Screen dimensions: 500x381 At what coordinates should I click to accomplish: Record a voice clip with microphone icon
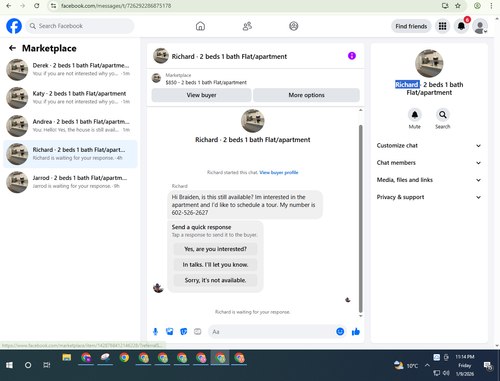click(x=155, y=332)
